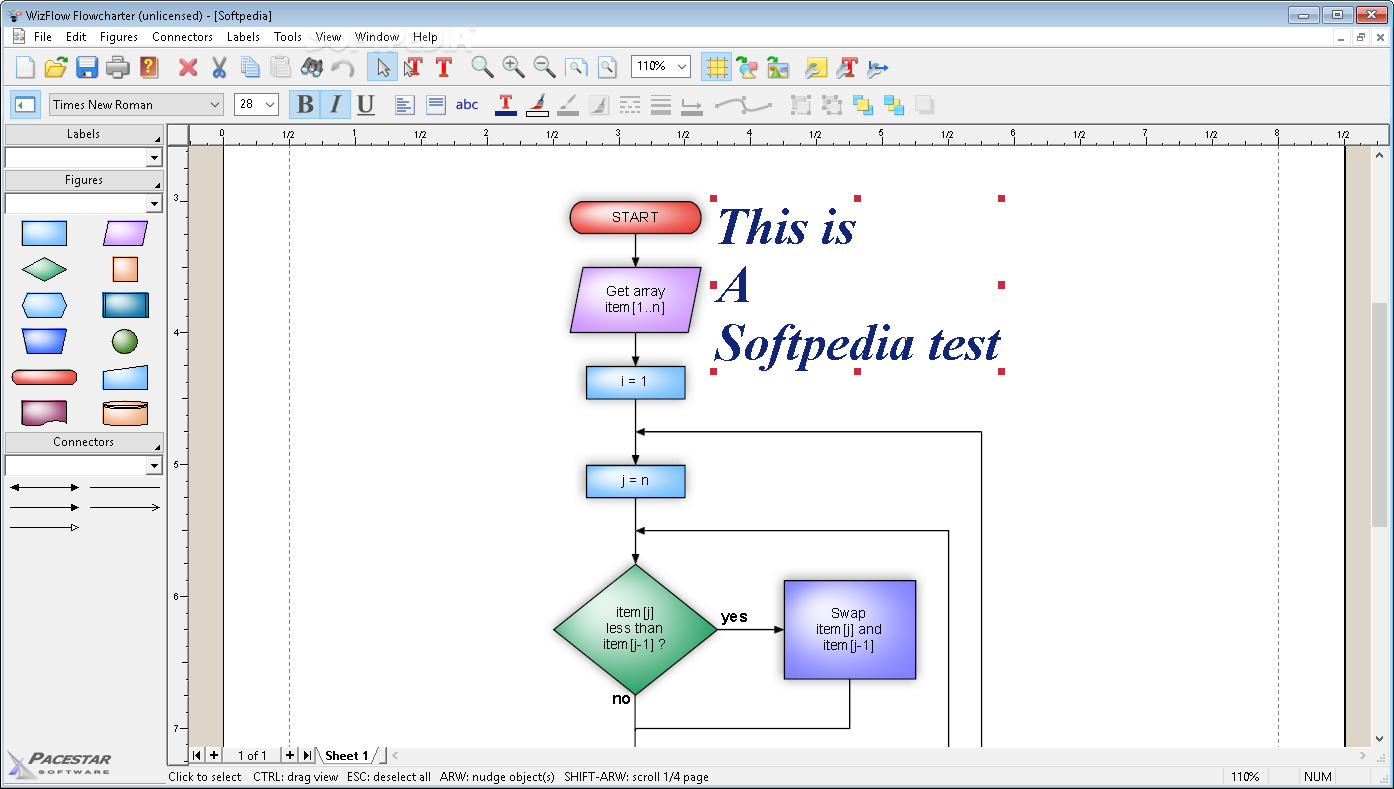Toggle Bold formatting
This screenshot has width=1394, height=789.
305,105
